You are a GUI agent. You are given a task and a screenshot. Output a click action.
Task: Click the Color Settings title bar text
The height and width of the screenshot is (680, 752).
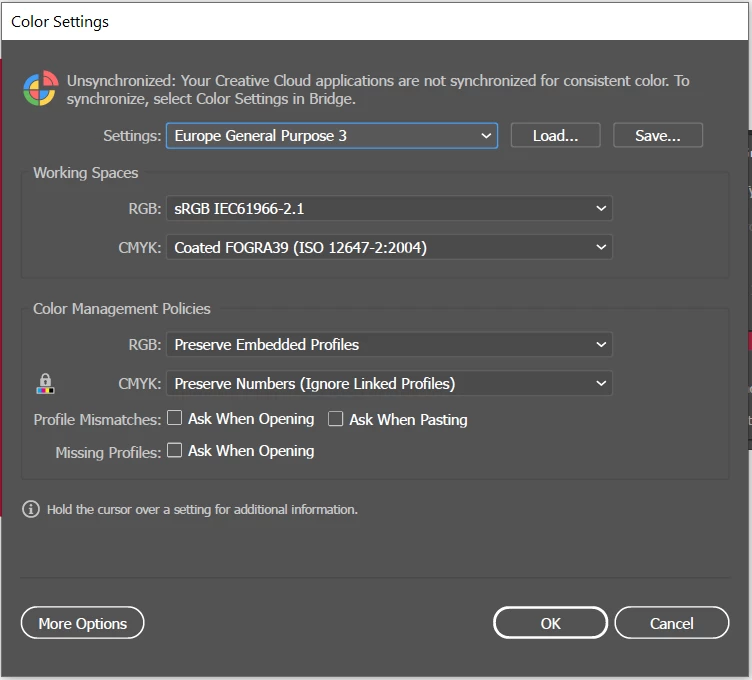pyautogui.click(x=60, y=22)
